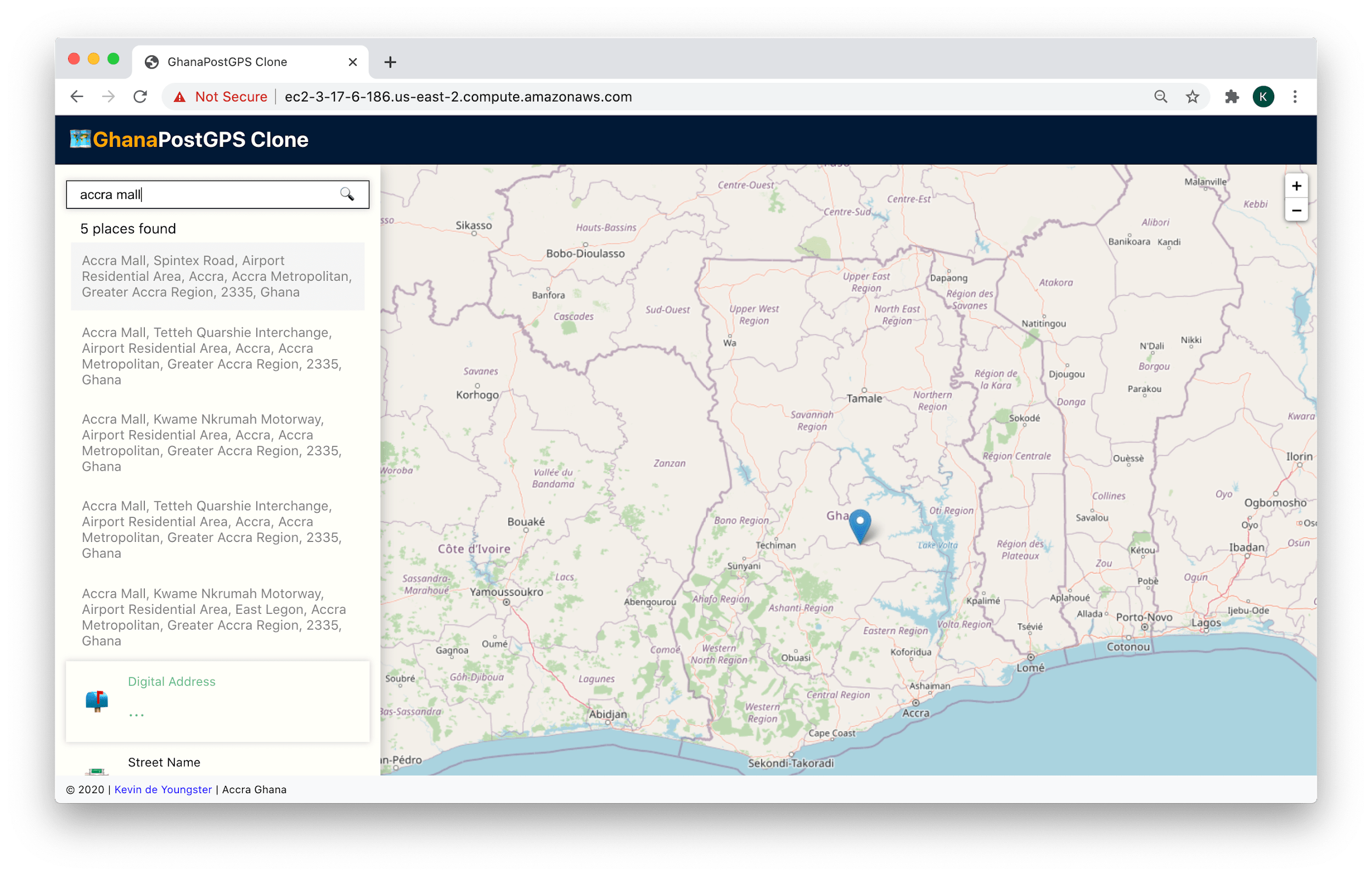Viewport: 1372px width, 876px height.
Task: Select the GhanaPostGPS Clone browser tab
Action: [x=251, y=61]
